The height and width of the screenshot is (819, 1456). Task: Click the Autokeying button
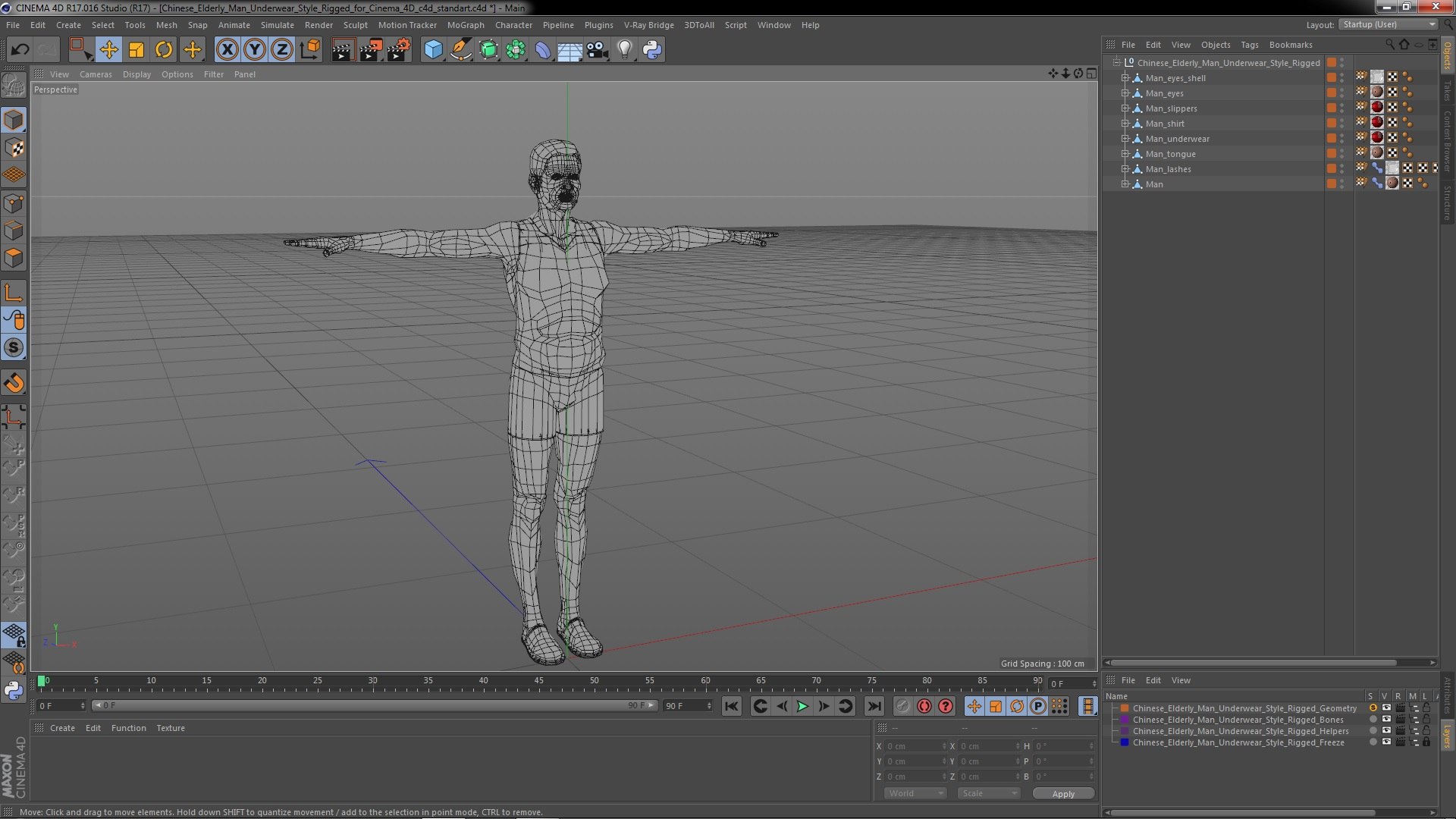(924, 706)
